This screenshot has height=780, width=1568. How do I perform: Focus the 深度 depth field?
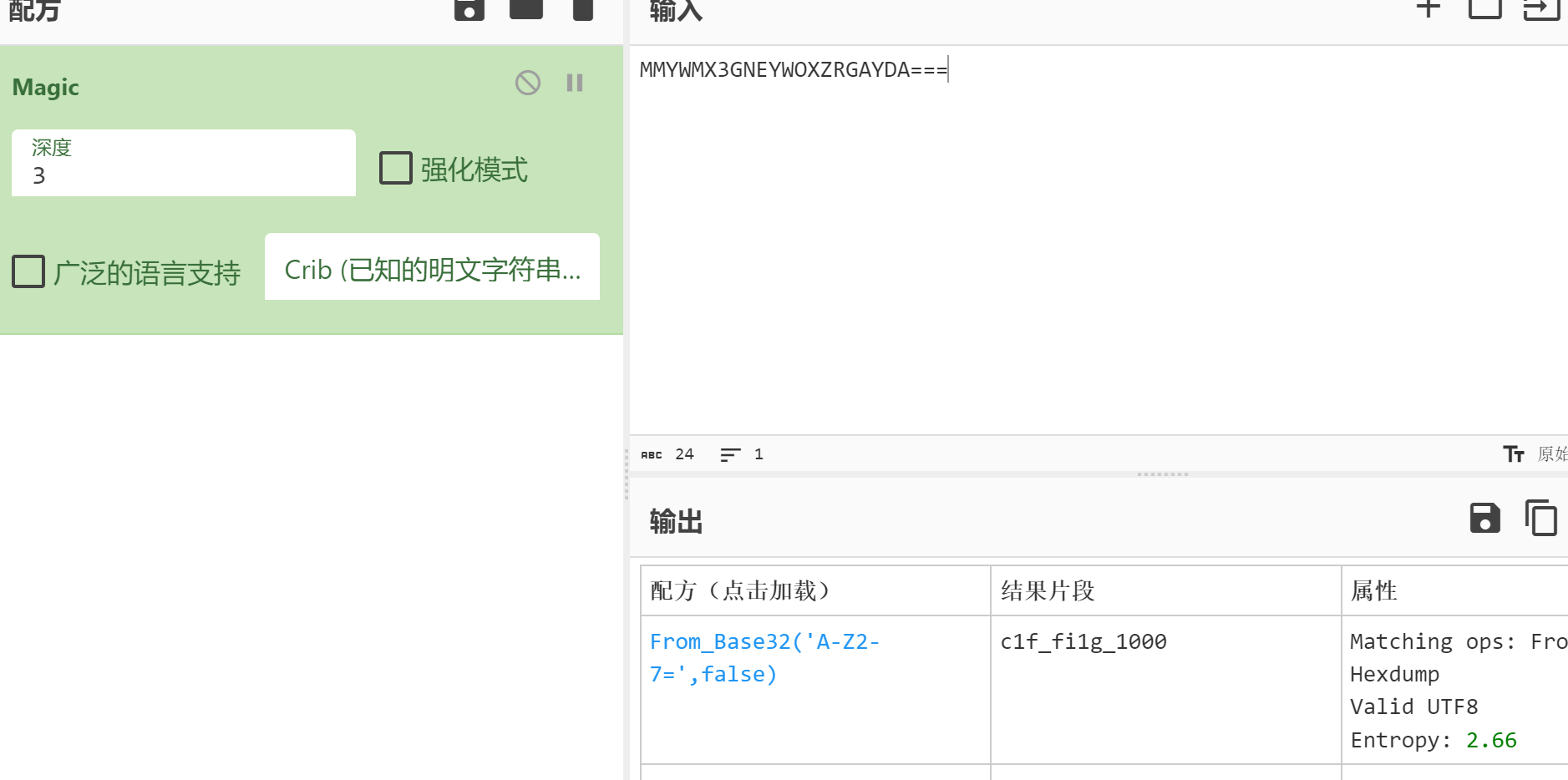[184, 163]
